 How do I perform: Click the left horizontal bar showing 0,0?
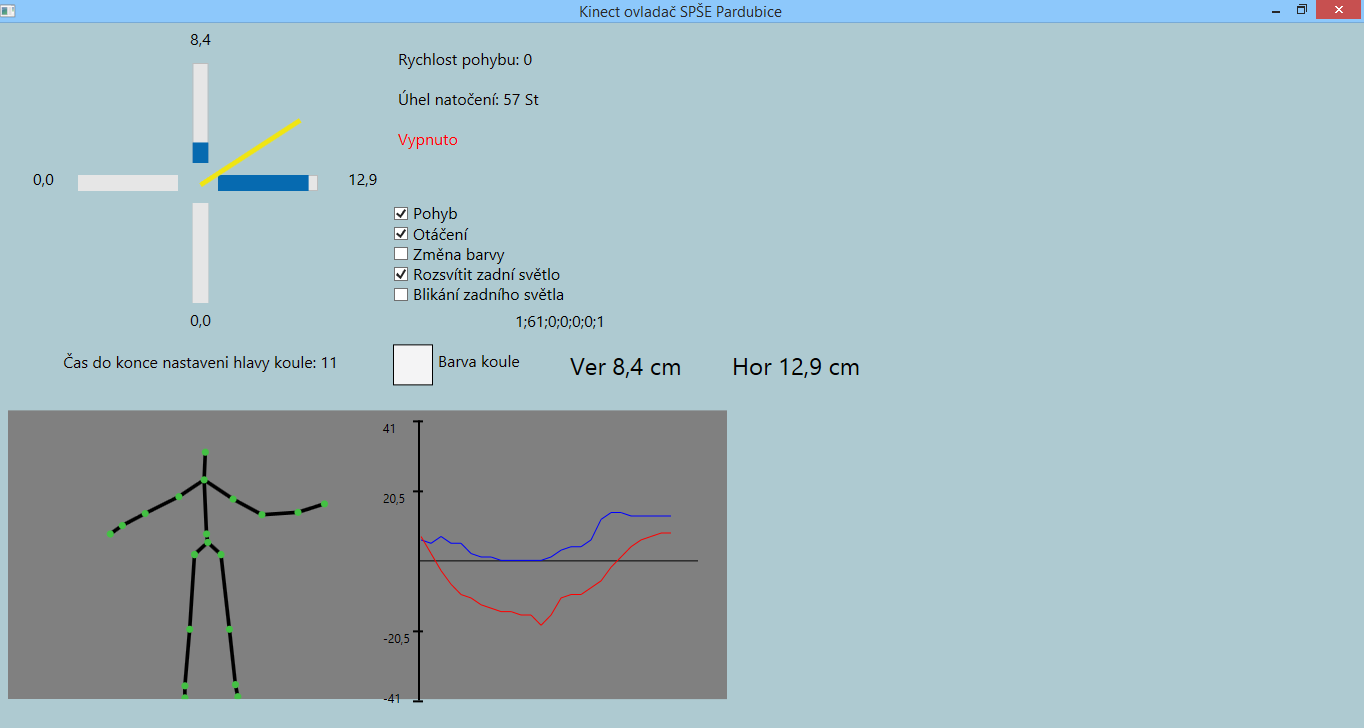(128, 183)
